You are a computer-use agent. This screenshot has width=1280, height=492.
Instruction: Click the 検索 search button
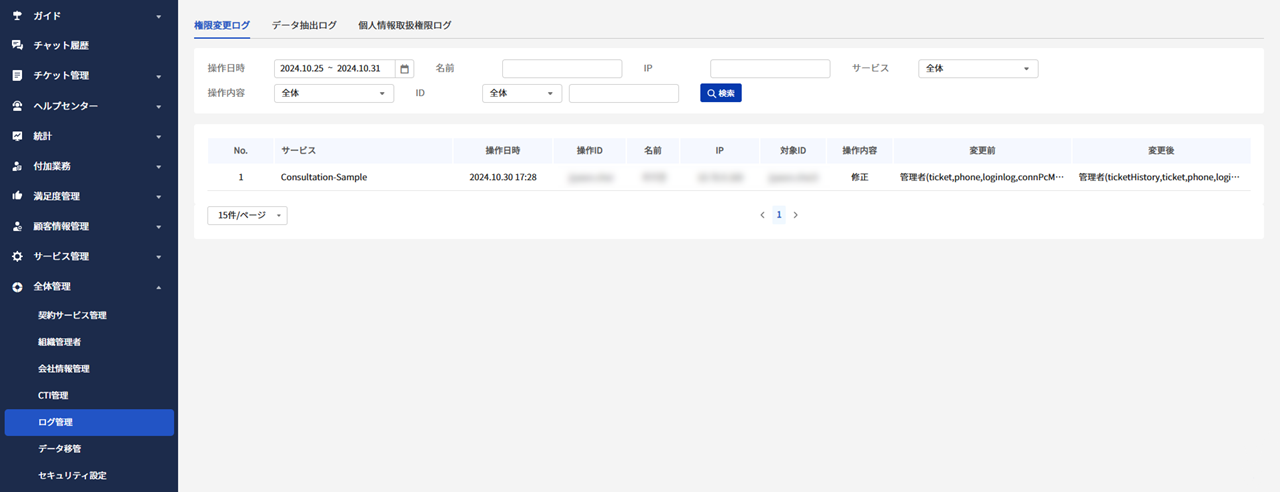(720, 93)
